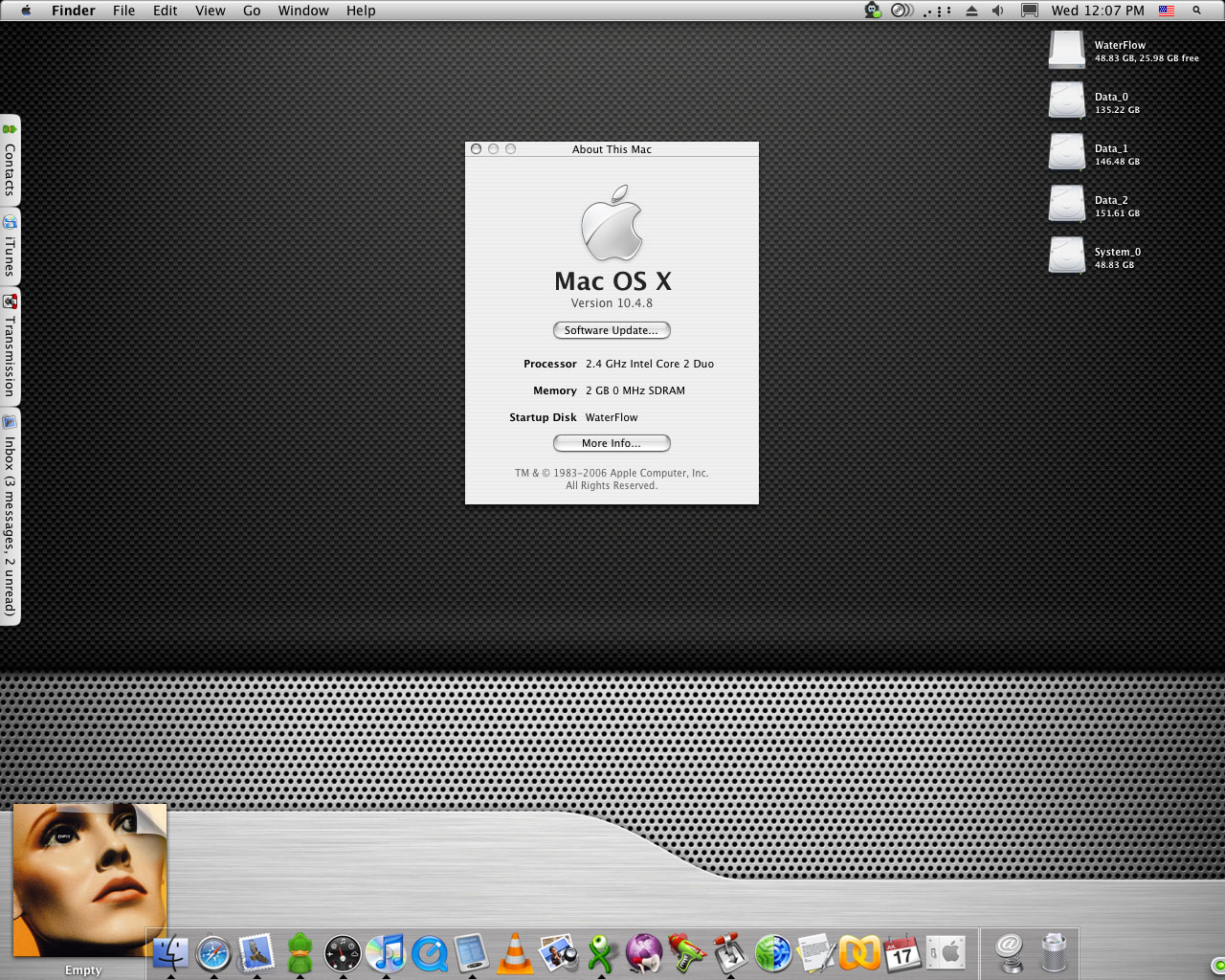The image size is (1225, 980).
Task: Open the Trash in the Dock
Action: tap(1054, 953)
